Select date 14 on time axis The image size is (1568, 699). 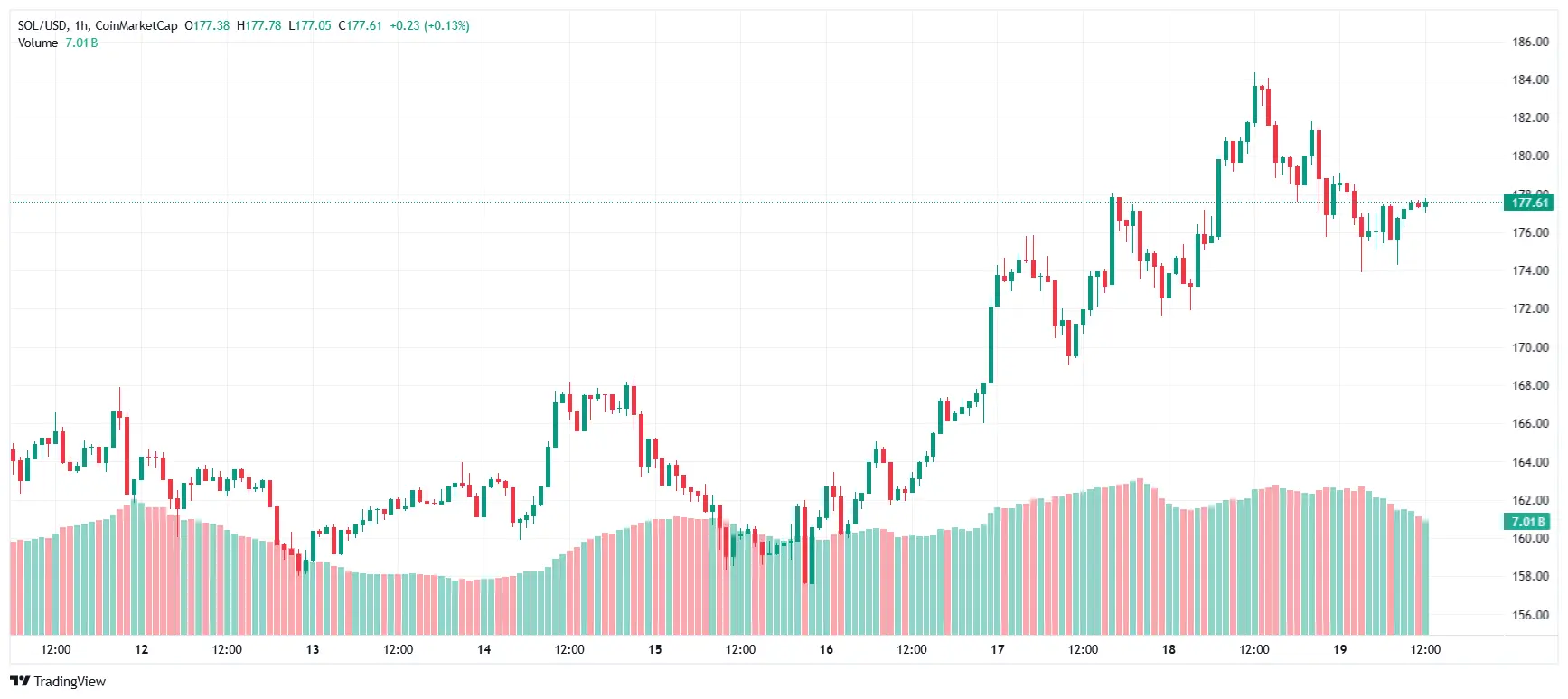[484, 649]
